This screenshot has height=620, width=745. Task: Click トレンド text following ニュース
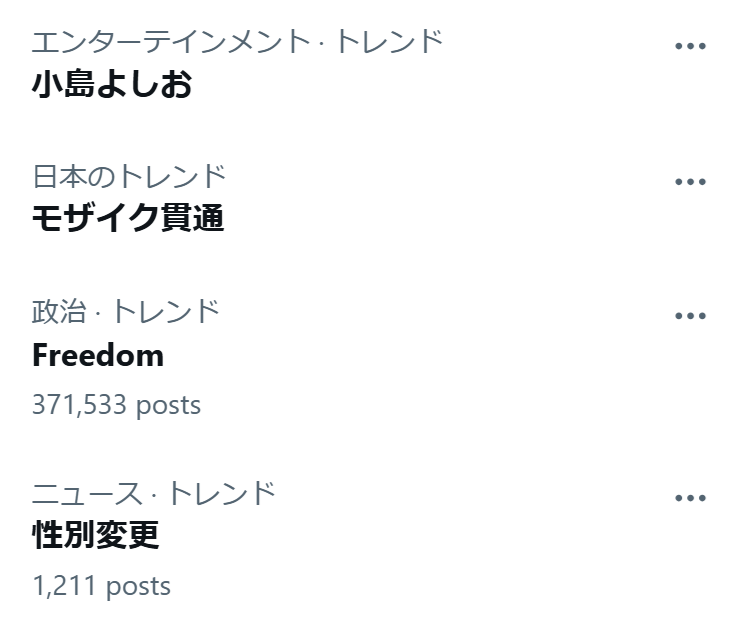click(220, 493)
